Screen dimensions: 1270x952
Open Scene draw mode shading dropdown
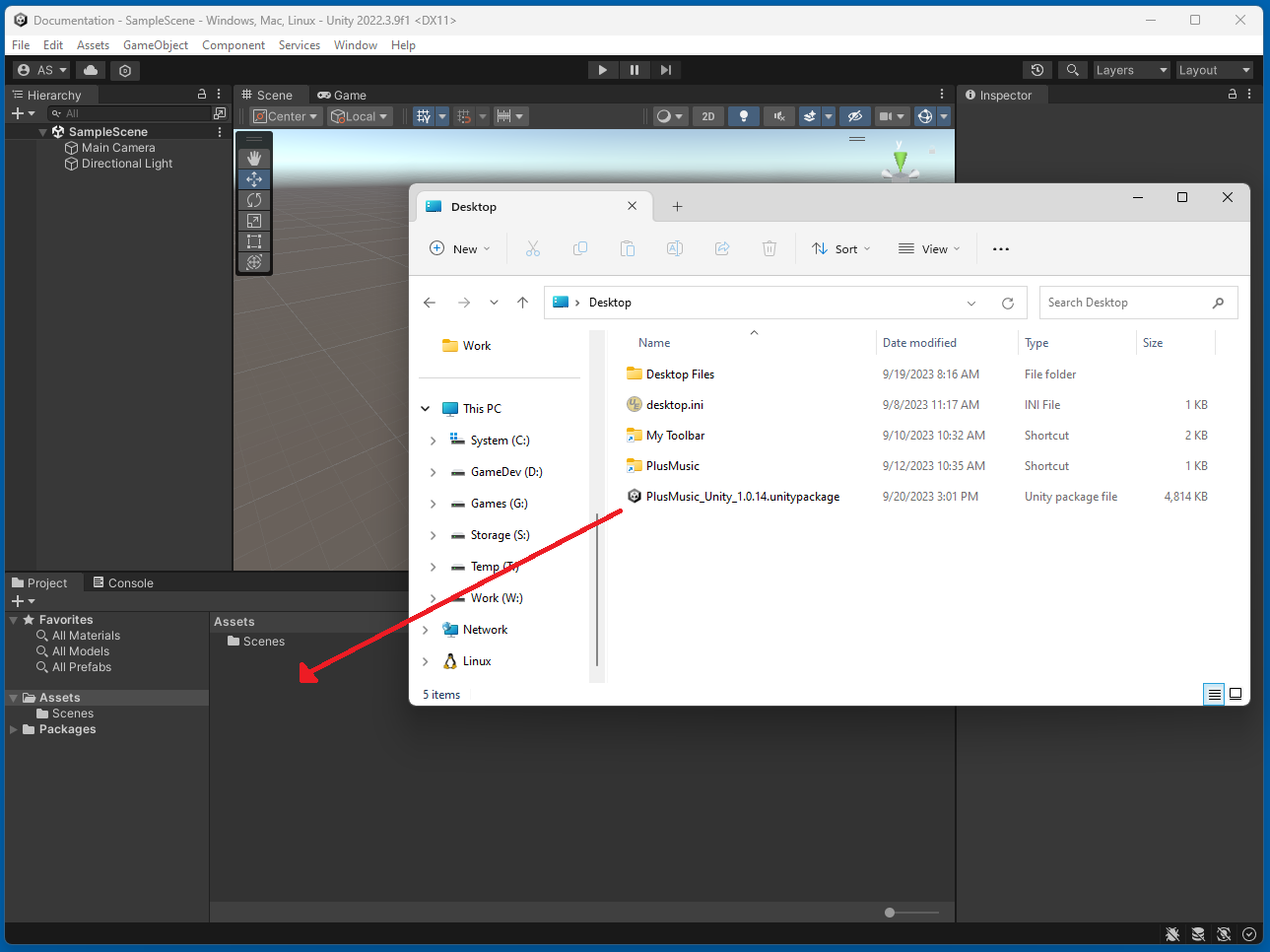point(670,116)
